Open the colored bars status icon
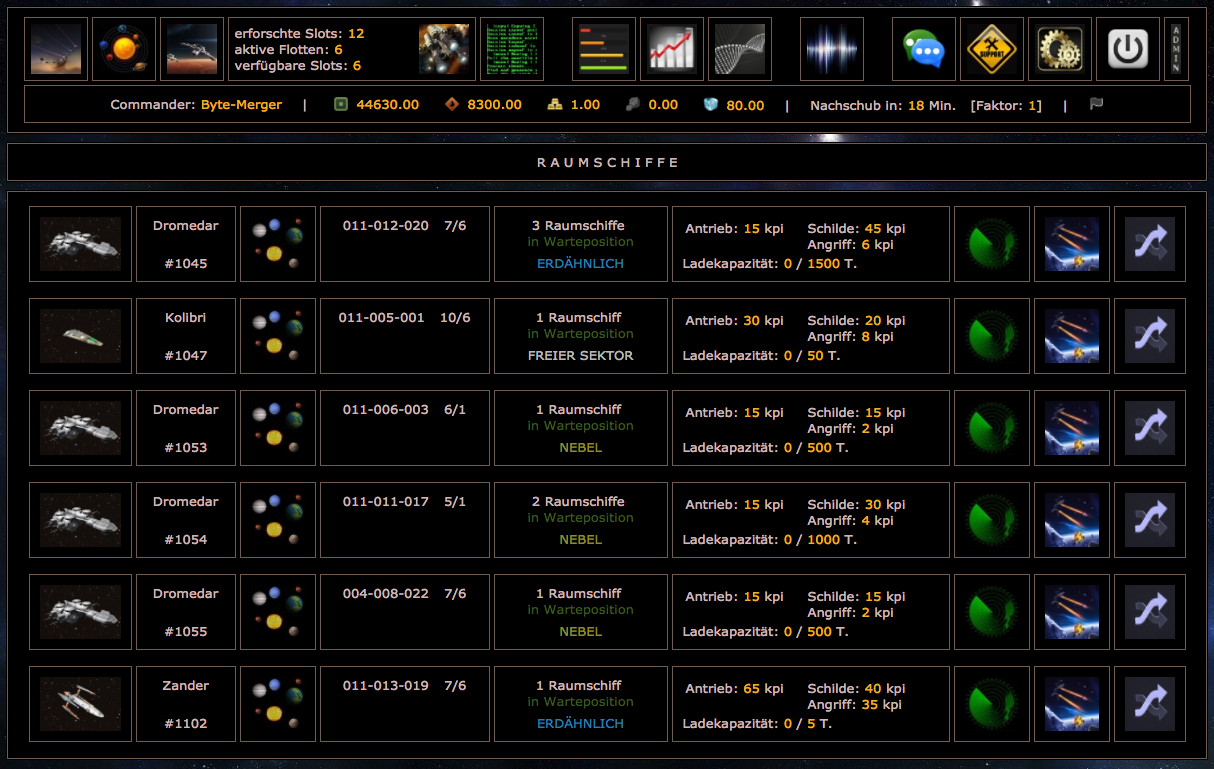This screenshot has height=769, width=1214. coord(604,49)
